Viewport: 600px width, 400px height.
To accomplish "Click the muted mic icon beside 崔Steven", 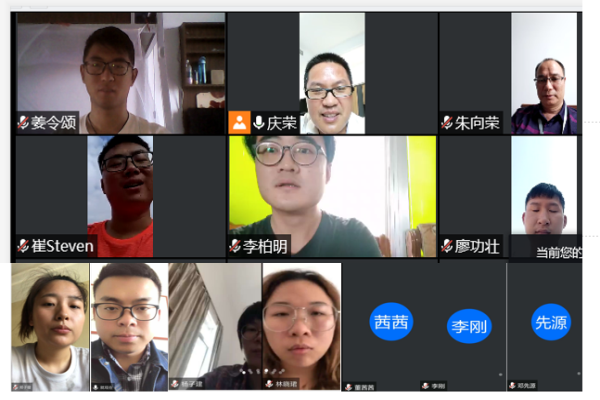I will (23, 246).
